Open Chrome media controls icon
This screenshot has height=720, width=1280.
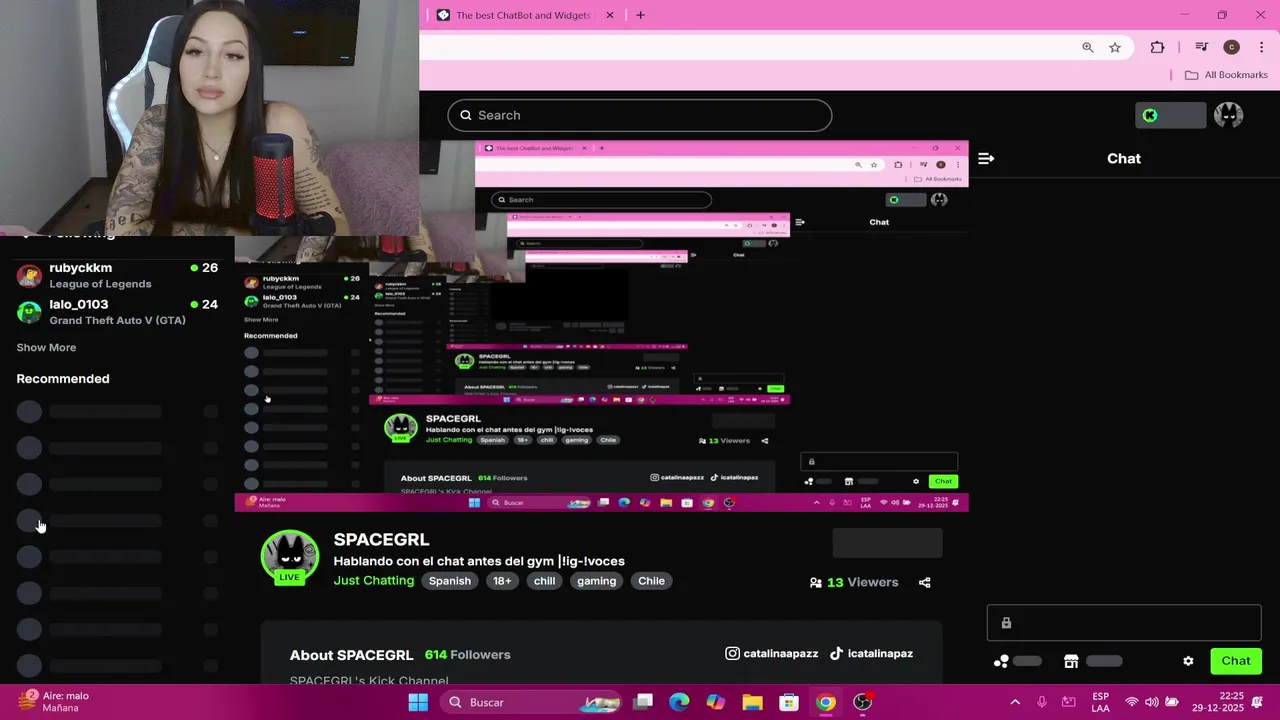(1202, 47)
